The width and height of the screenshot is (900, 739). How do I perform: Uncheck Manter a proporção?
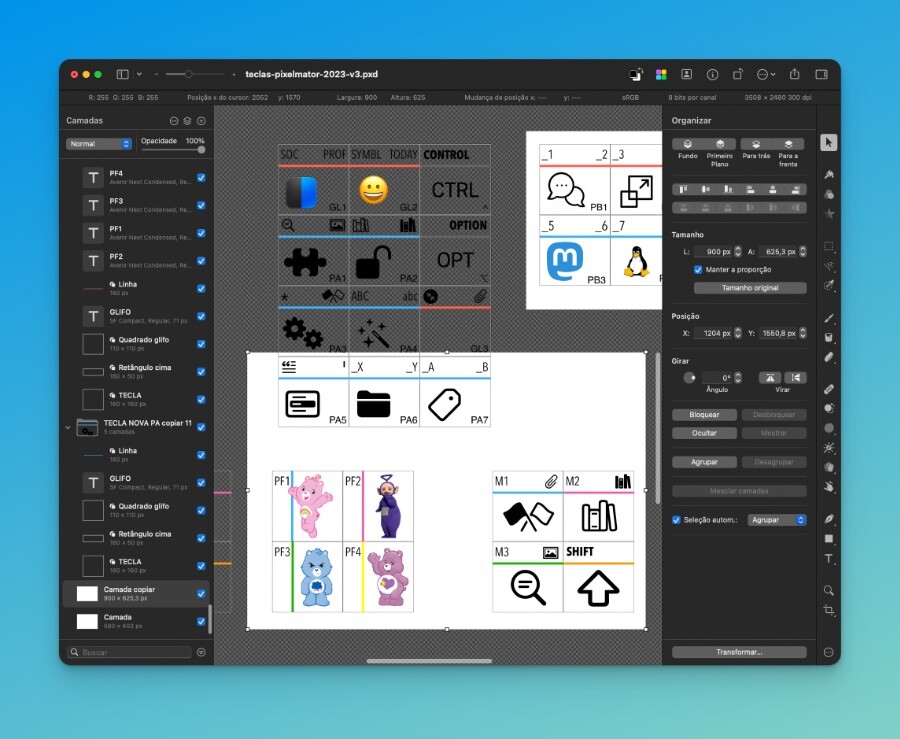(698, 269)
